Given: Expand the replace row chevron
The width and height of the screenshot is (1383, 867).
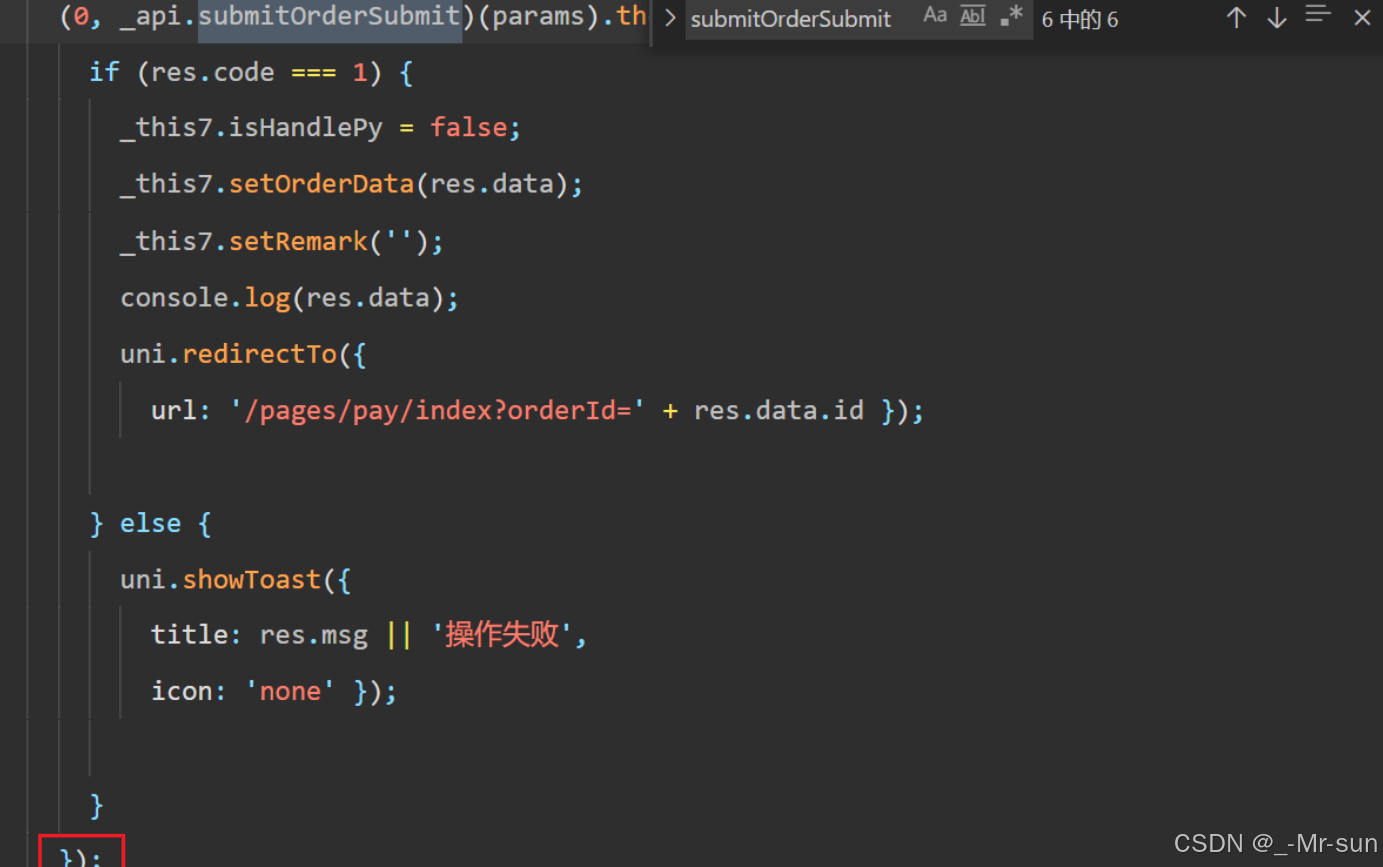Looking at the screenshot, I should pos(669,18).
